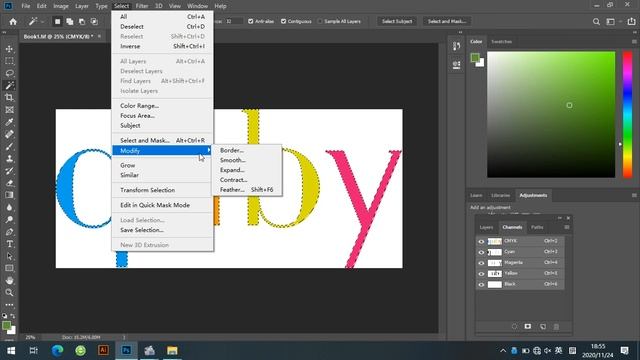
Task: Choose Smooth... in the Modify submenu
Action: point(233,160)
